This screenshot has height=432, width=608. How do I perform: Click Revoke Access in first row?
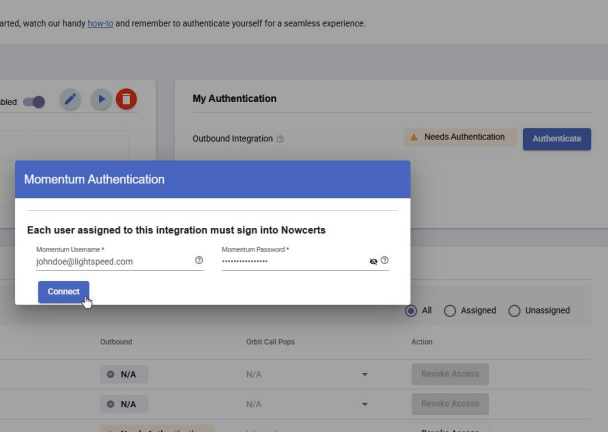click(450, 374)
